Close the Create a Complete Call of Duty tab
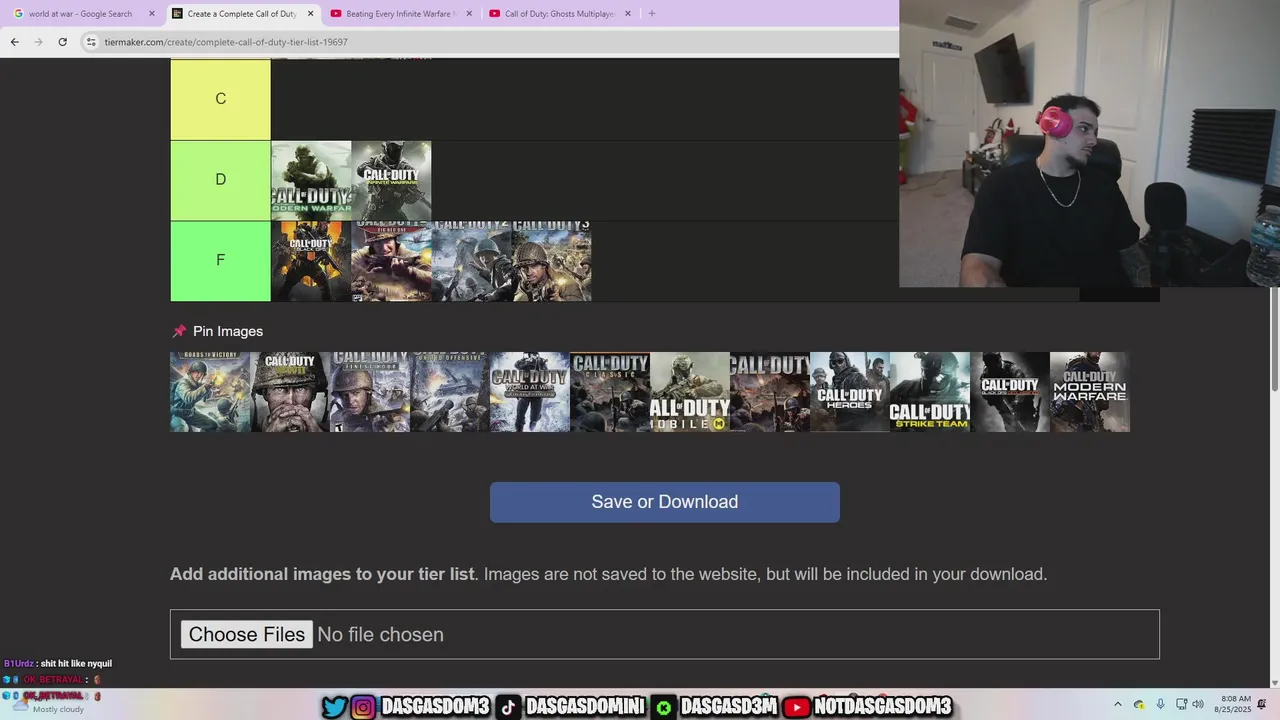1280x720 pixels. [x=310, y=14]
